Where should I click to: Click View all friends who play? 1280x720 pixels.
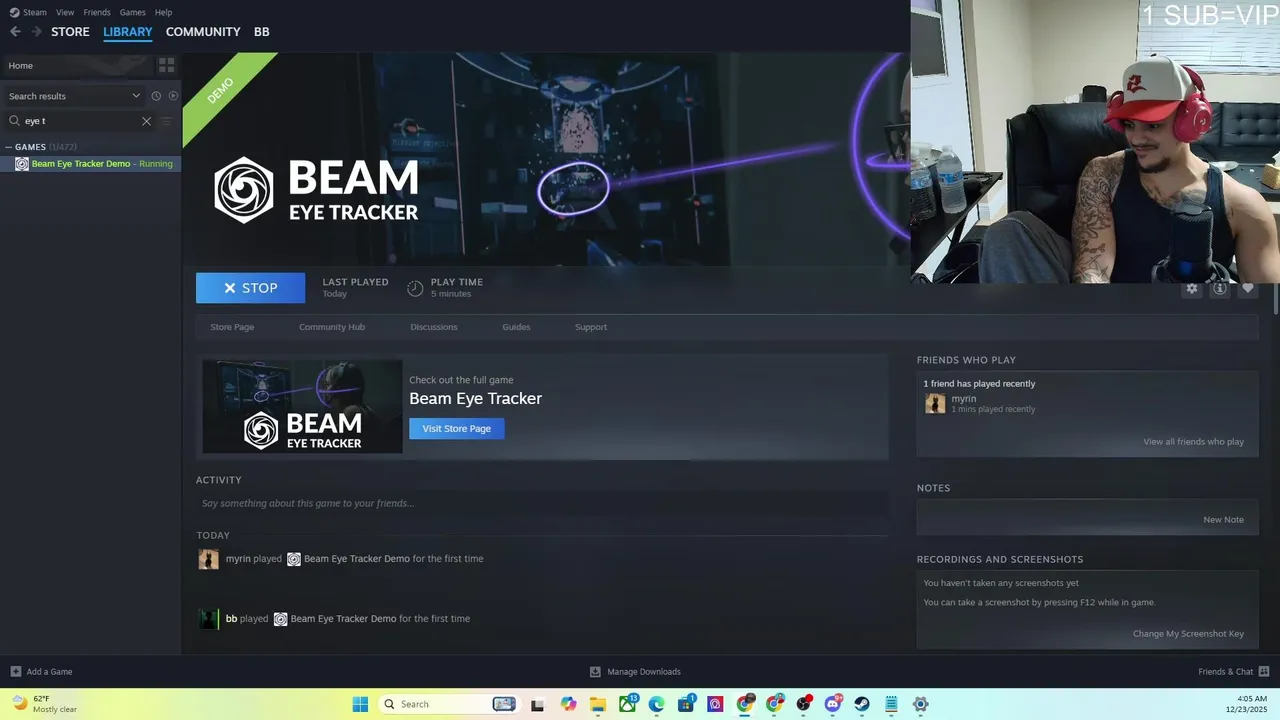click(1194, 442)
